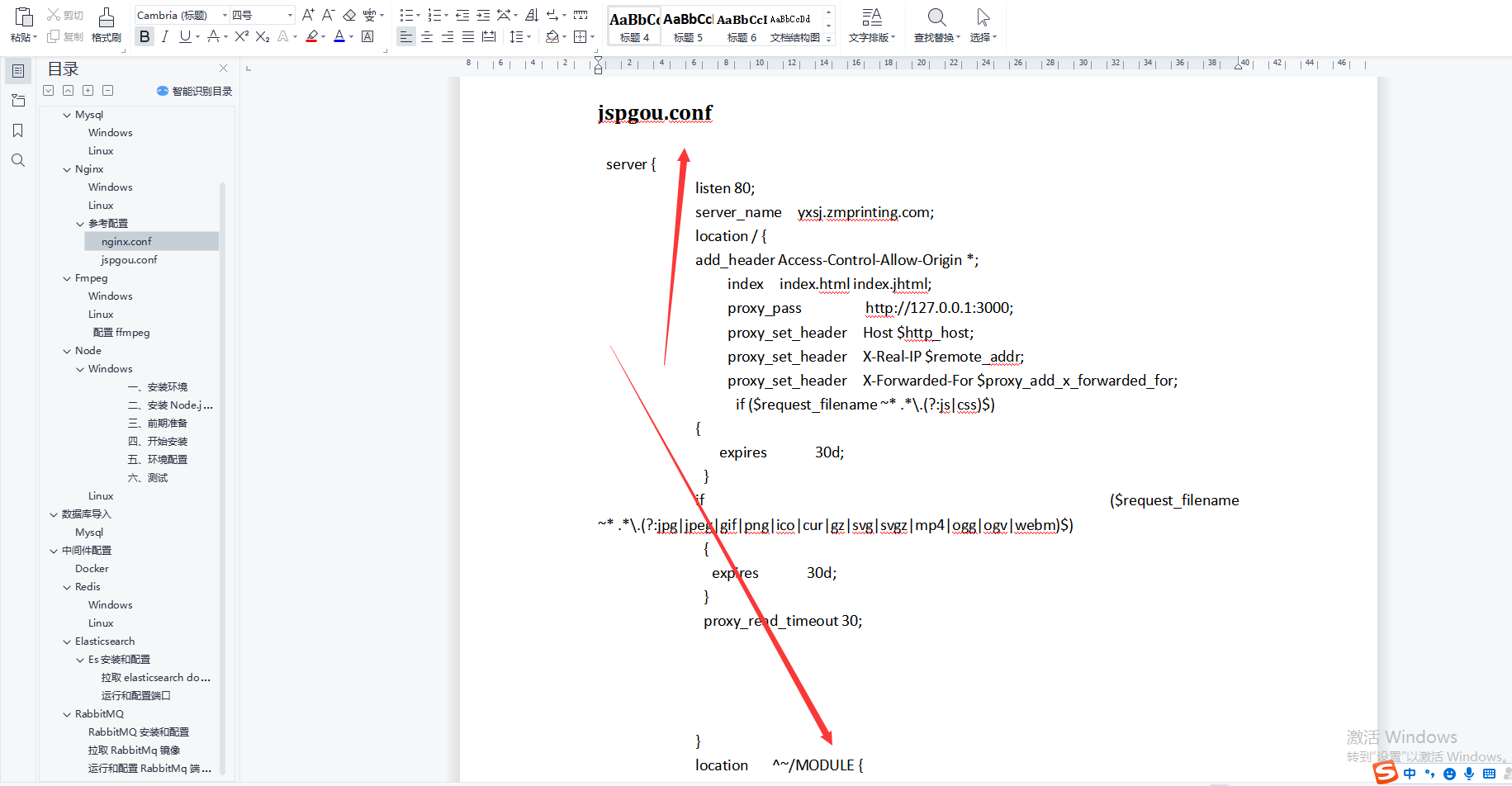Apply the 标题 5 heading style
The width and height of the screenshot is (1512, 786).
[688, 26]
